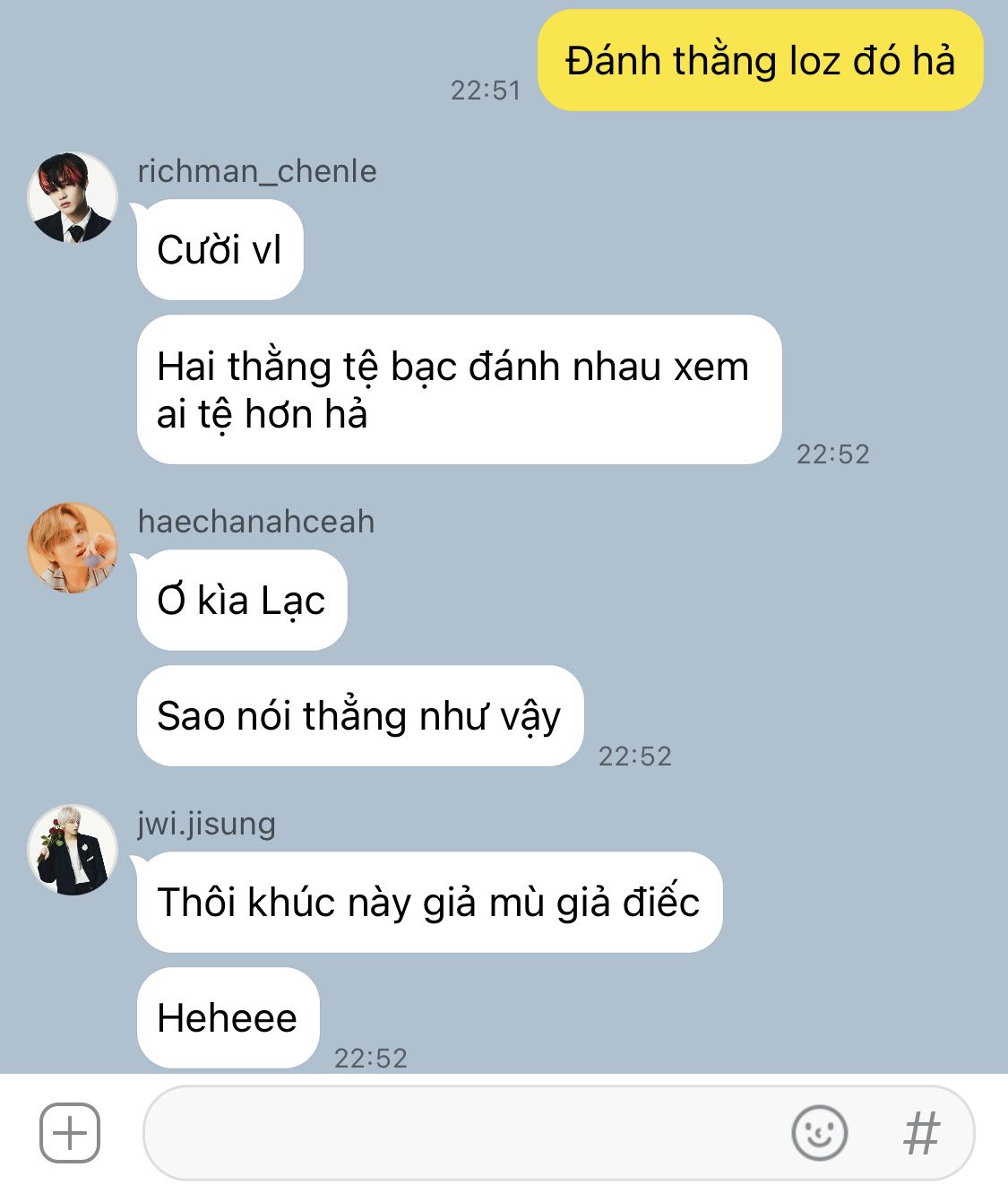Click the haechanahceah username label
The width and height of the screenshot is (1008, 1202).
[256, 522]
